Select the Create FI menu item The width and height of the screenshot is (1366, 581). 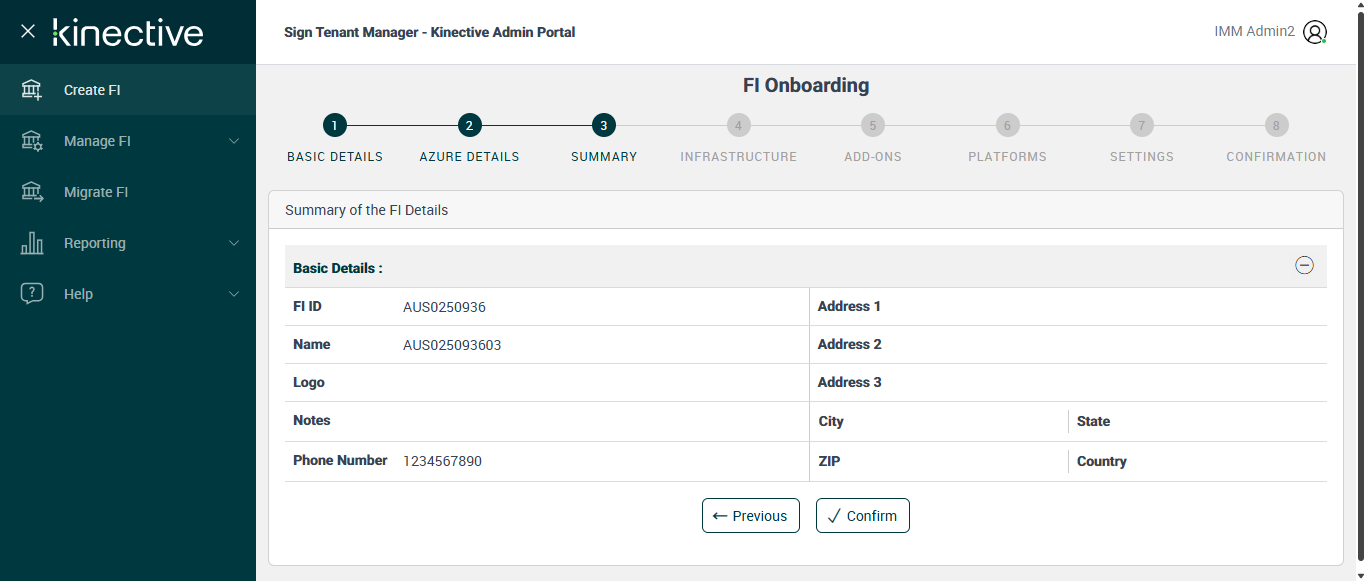[x=92, y=90]
